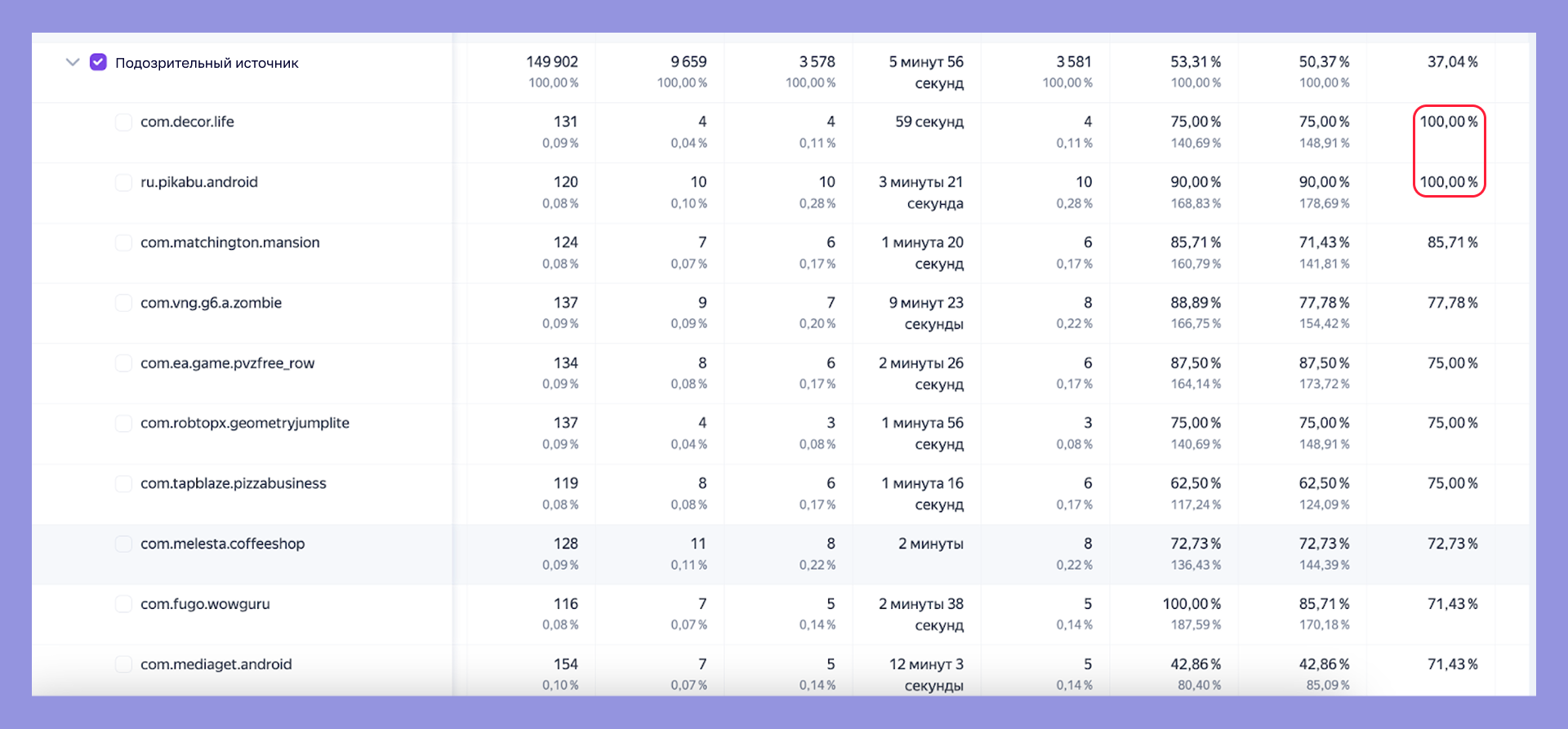Enable the com.ea.game.pvzfree_row checkbox

click(x=123, y=363)
